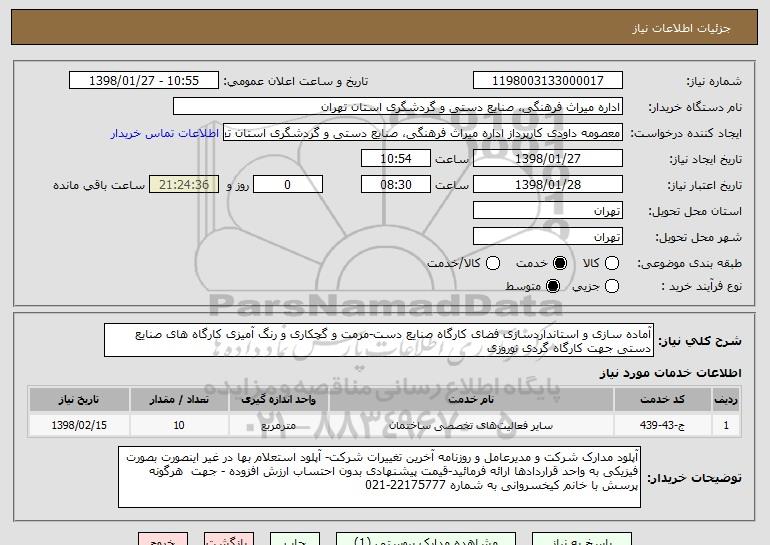Click the نوع فرآیند خرید label

702,286
